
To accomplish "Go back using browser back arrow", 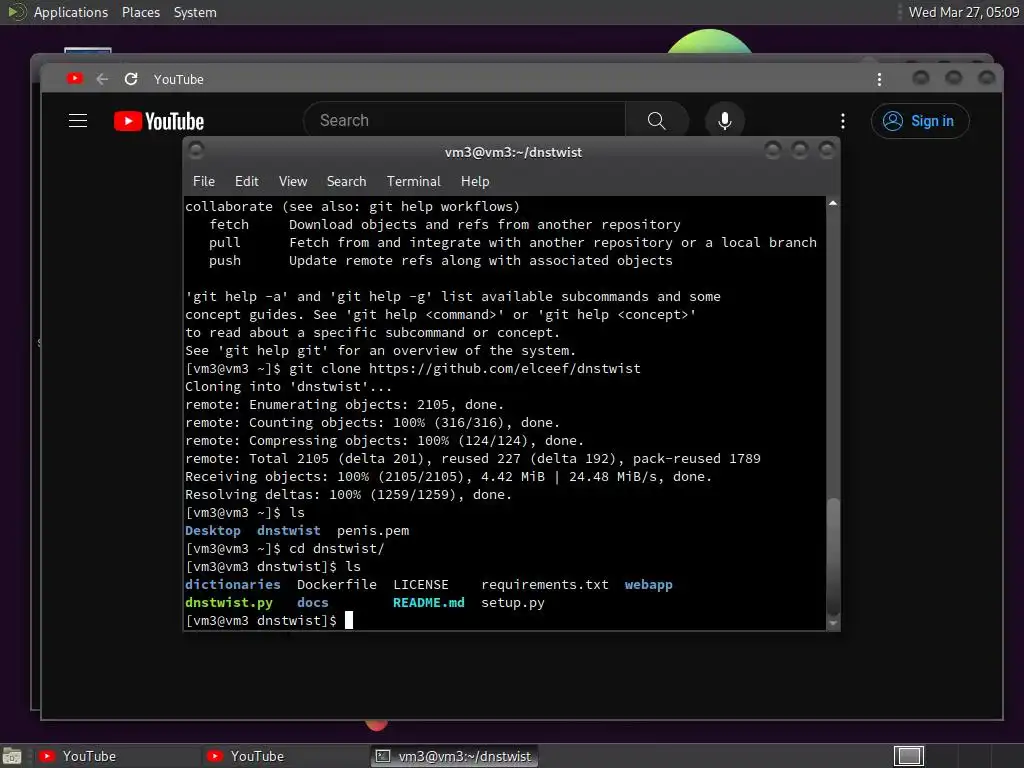I will pyautogui.click(x=102, y=79).
